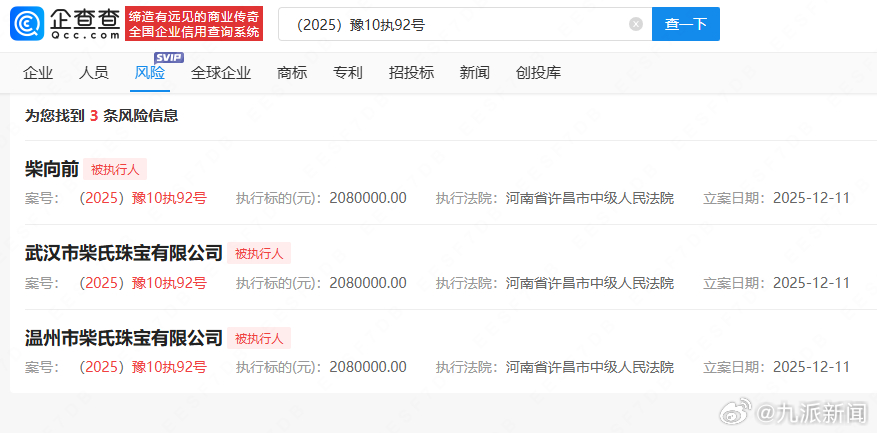Screen dimensions: 877x433
Task: Click date 2025-12-11 in the 武汉市柴氏珠宝 row
Action: (x=812, y=283)
